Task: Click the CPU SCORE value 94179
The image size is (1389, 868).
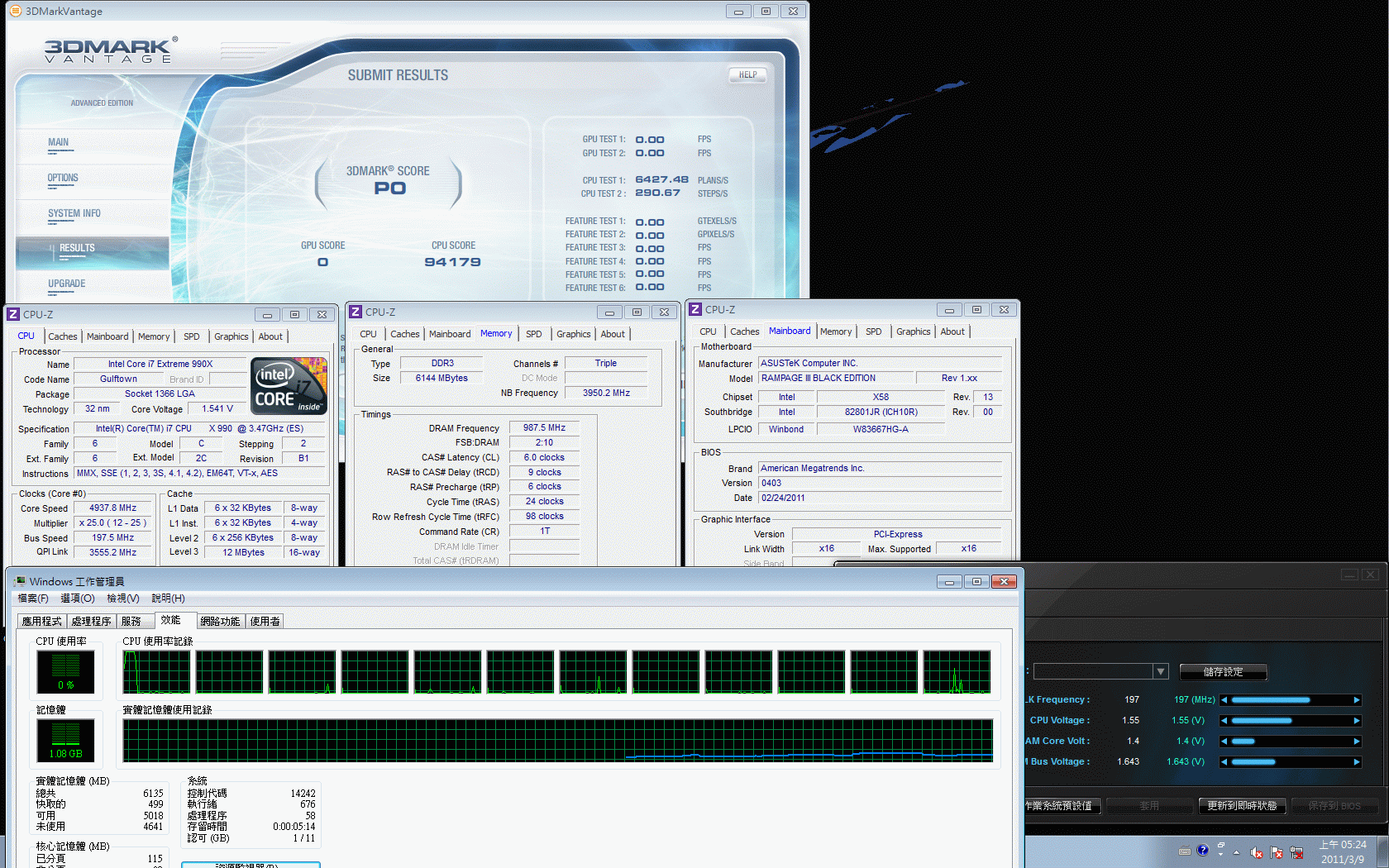Action: [452, 262]
